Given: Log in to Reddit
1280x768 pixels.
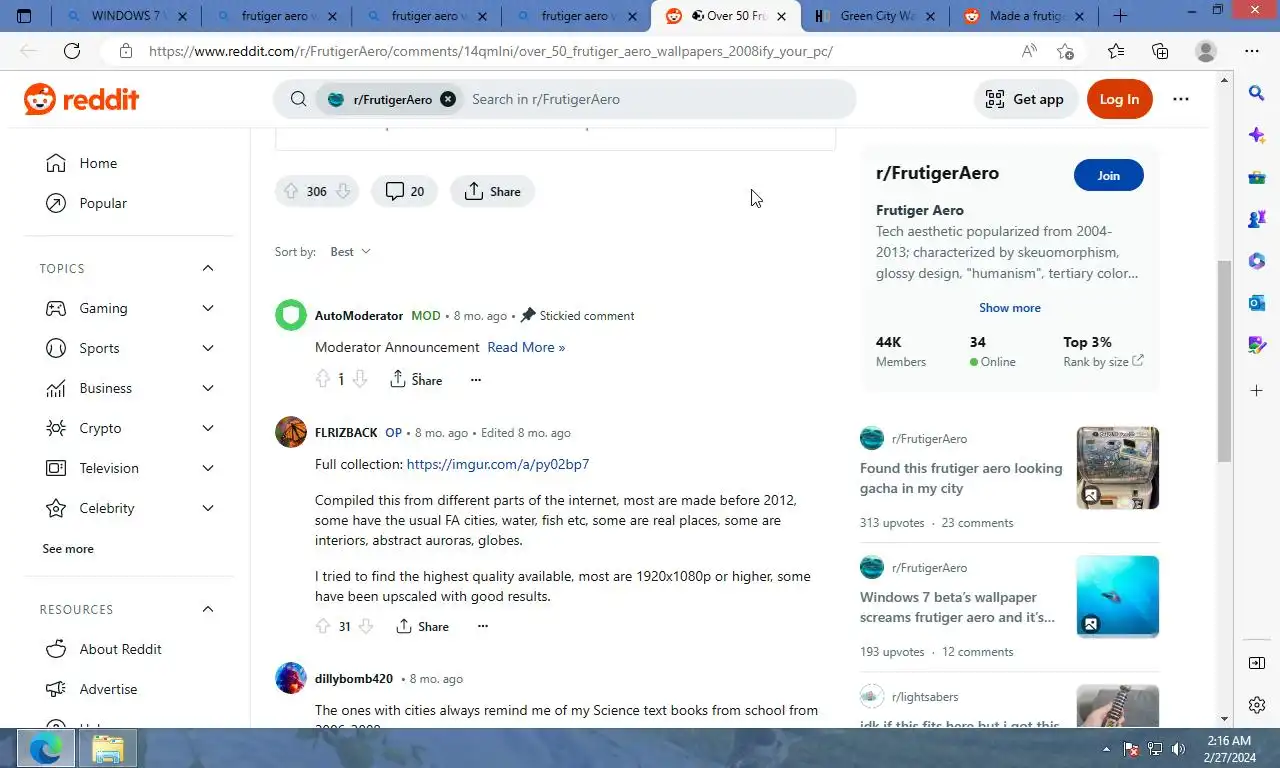Looking at the screenshot, I should [x=1119, y=99].
